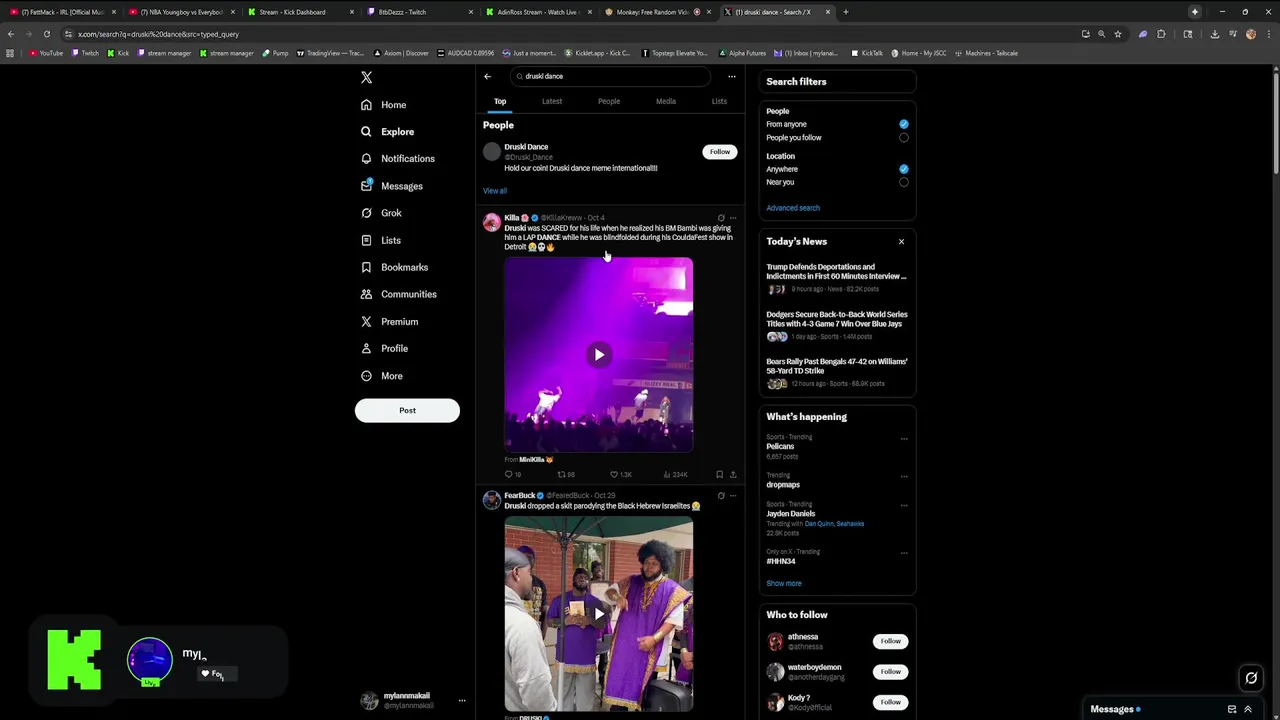Viewport: 1280px width, 720px height.
Task: Open Lists in the X sidebar
Action: point(381,240)
